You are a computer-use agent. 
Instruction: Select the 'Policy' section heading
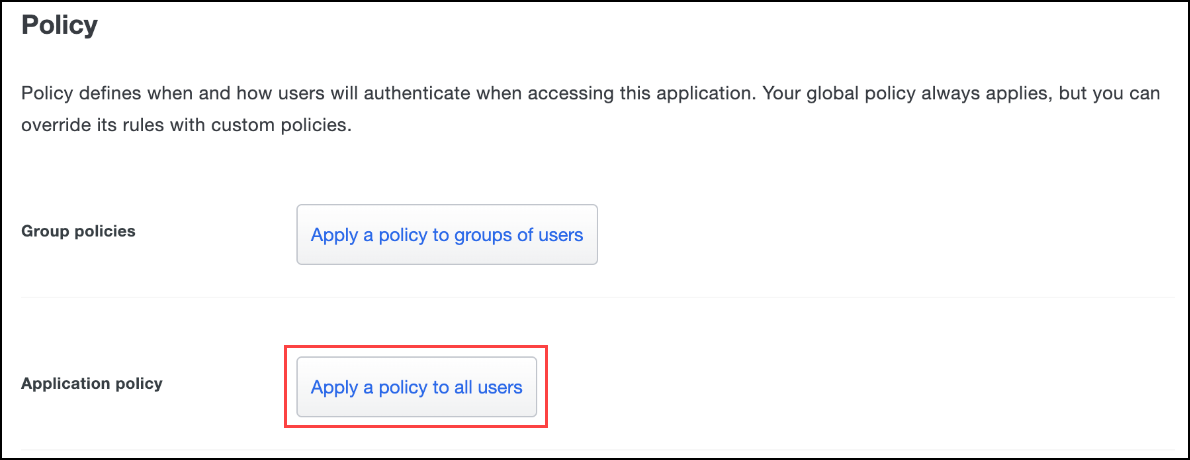[59, 25]
